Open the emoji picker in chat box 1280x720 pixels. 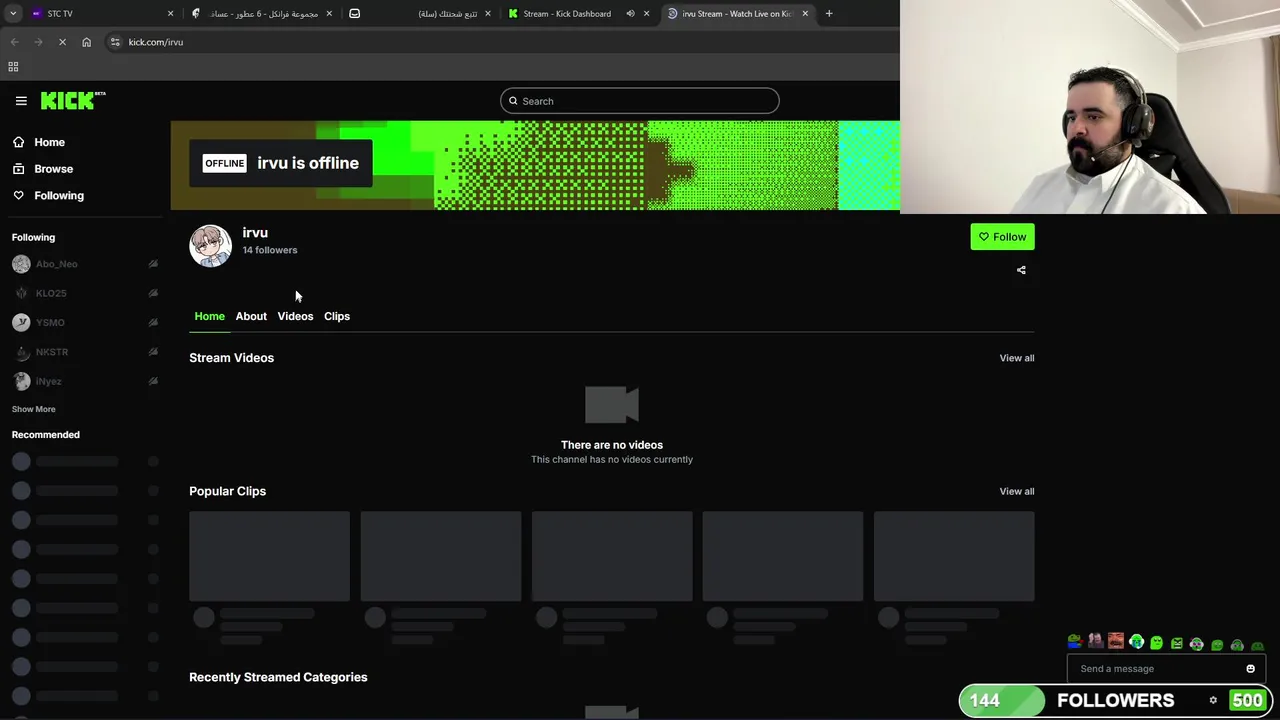point(1250,669)
